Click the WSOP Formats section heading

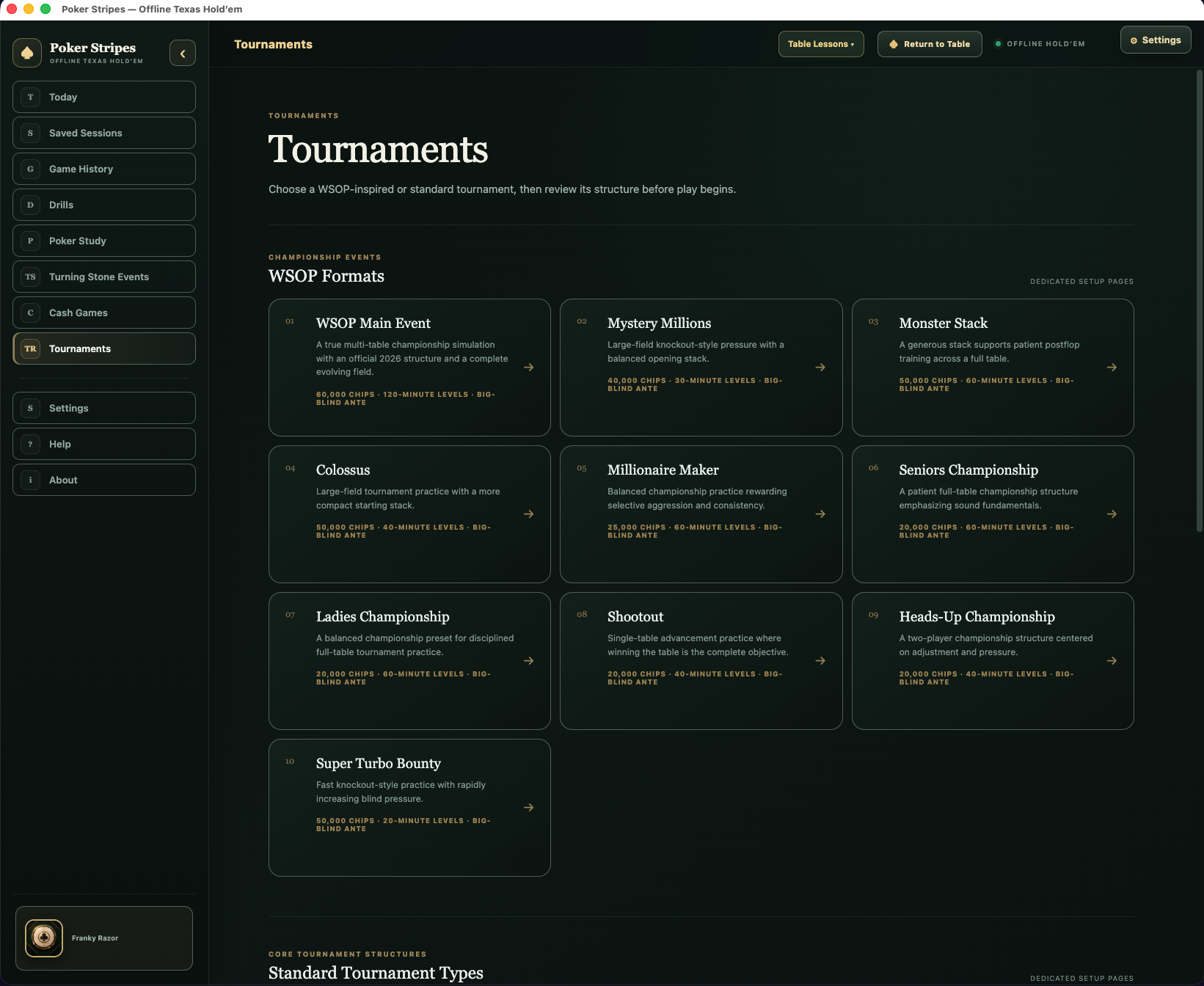[x=326, y=276]
